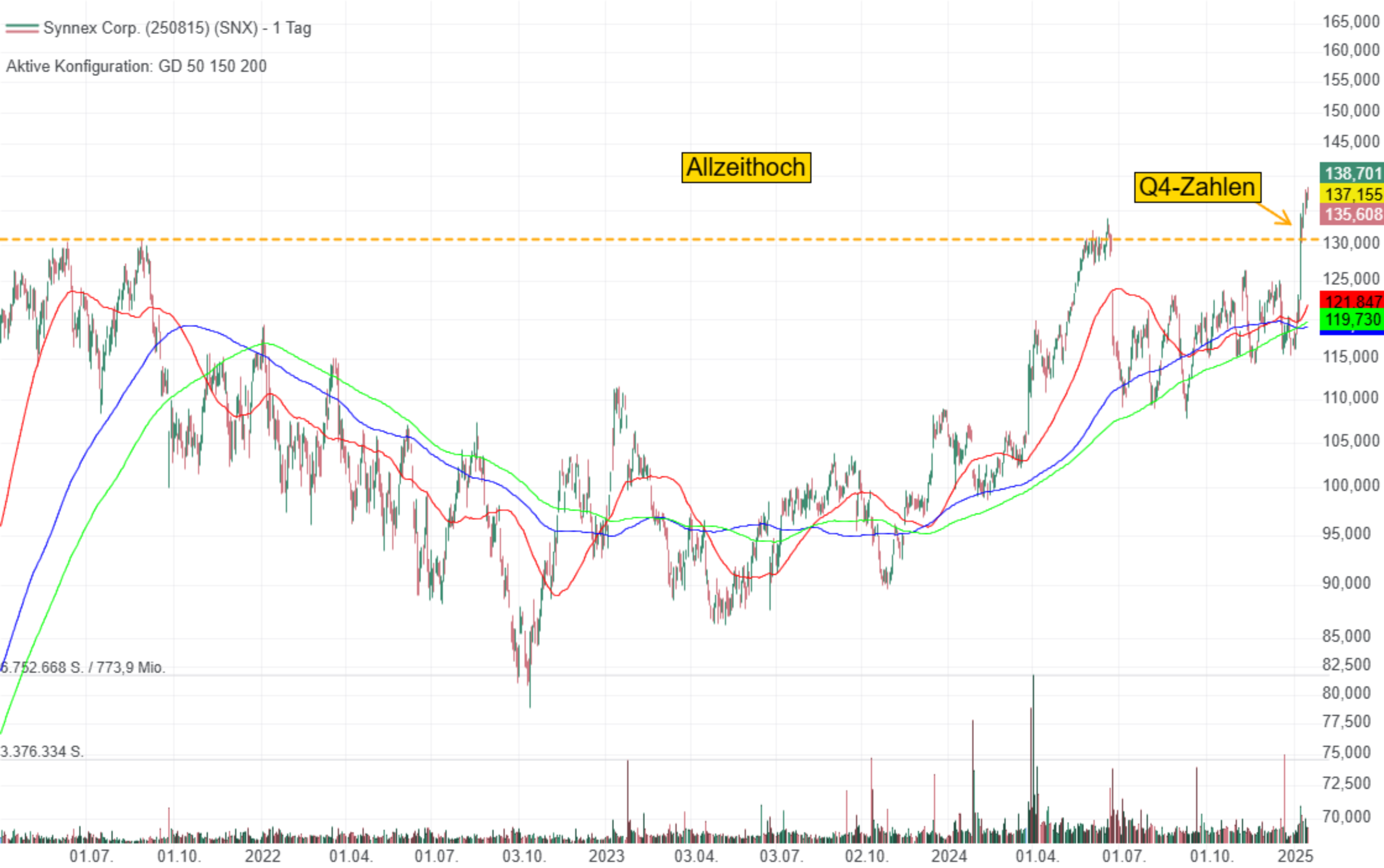Click the 'Q4-Zahlen' annotation label
The image size is (1384, 868).
coord(1197,187)
